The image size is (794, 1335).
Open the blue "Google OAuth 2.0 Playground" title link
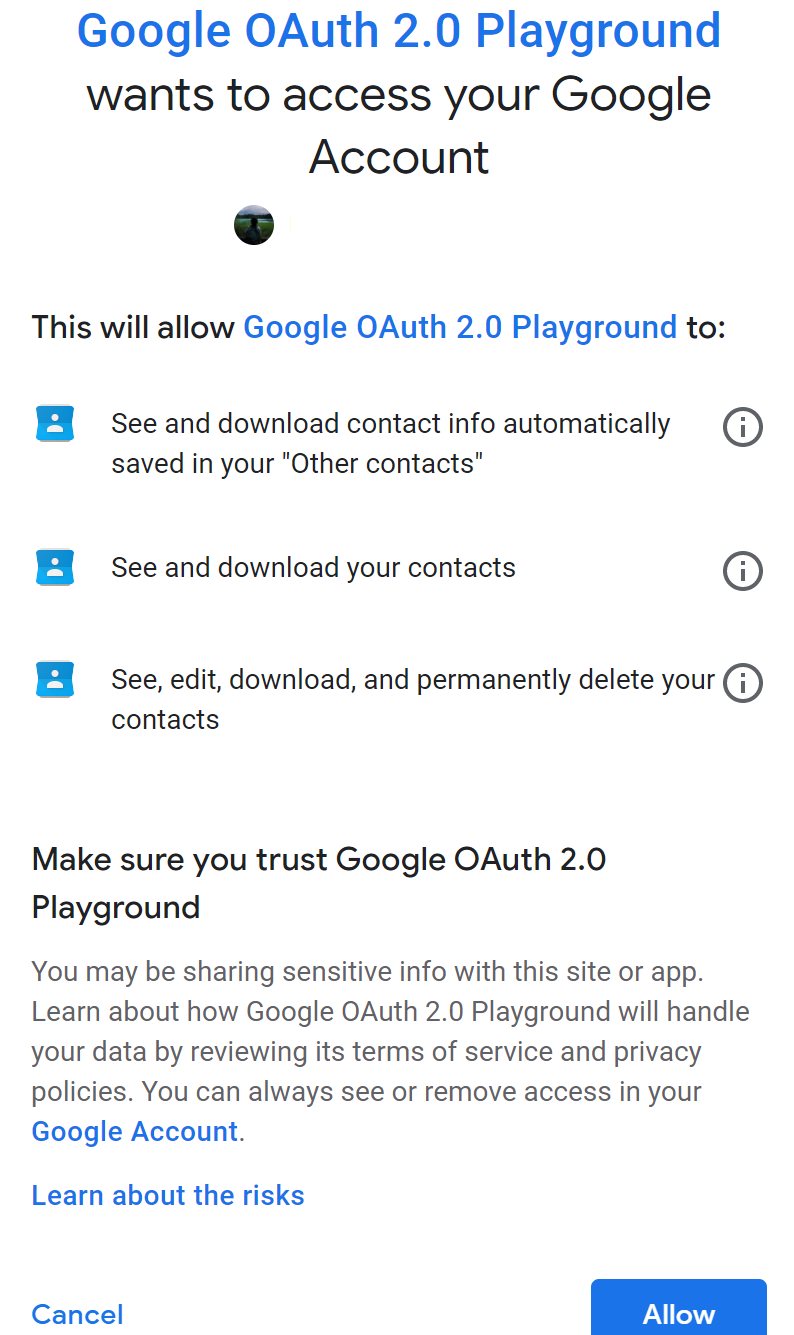(x=399, y=31)
